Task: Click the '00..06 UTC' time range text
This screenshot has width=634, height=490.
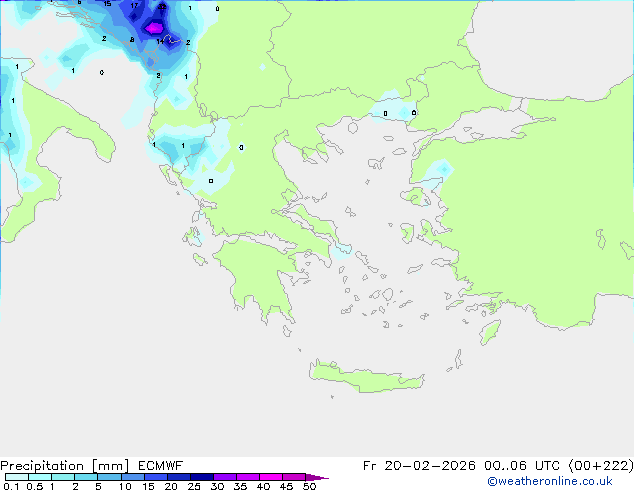Action: click(522, 466)
